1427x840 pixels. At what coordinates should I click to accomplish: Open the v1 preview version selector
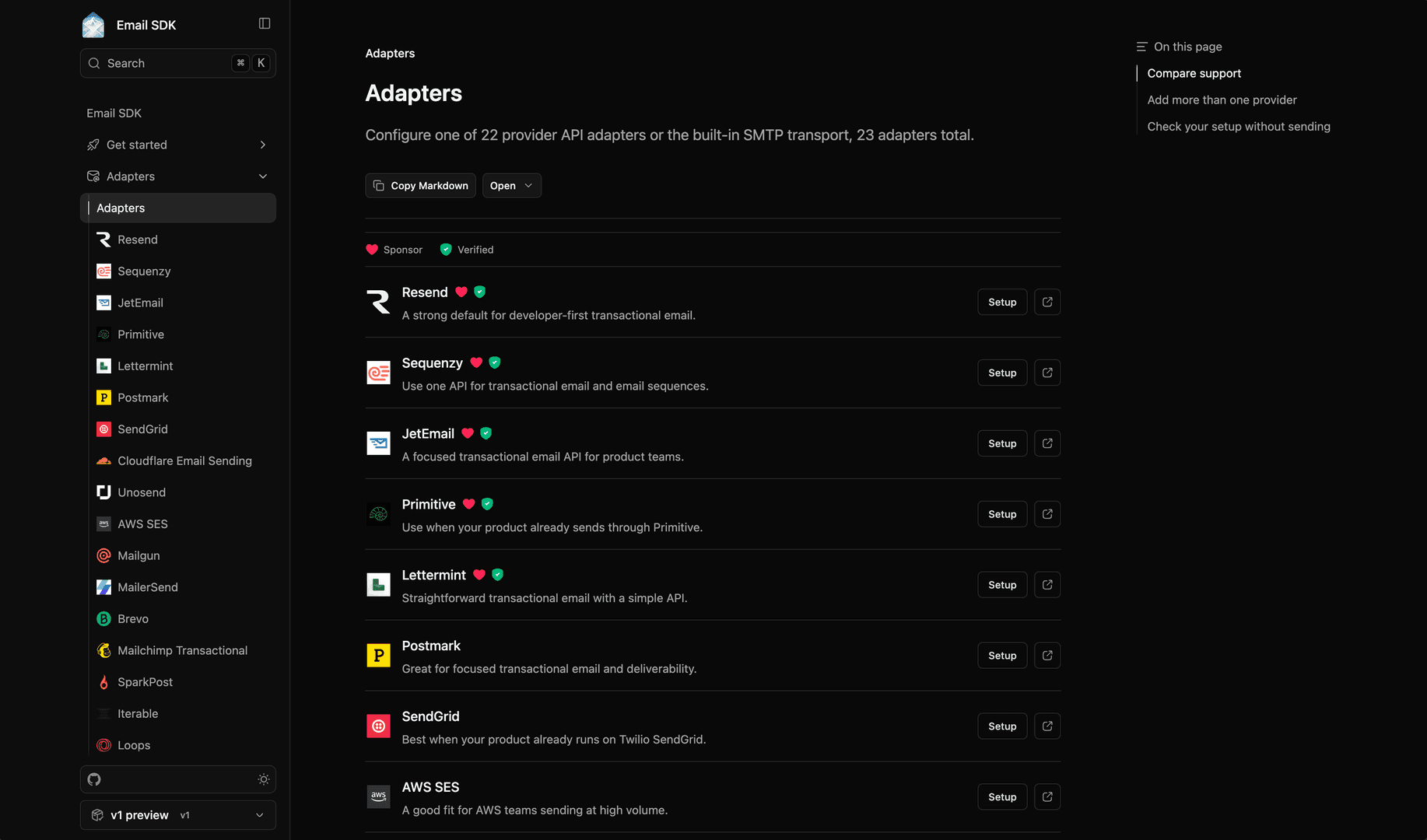[x=178, y=815]
